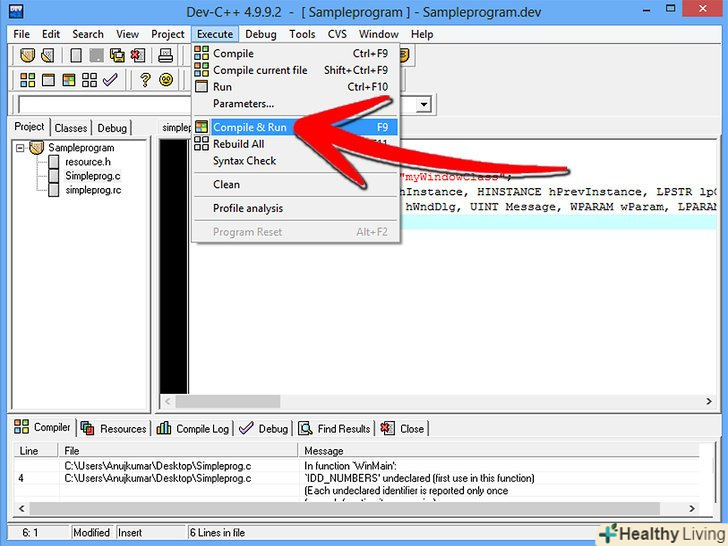Choose Run from Execute menu
Image resolution: width=728 pixels, height=546 pixels.
[295, 87]
